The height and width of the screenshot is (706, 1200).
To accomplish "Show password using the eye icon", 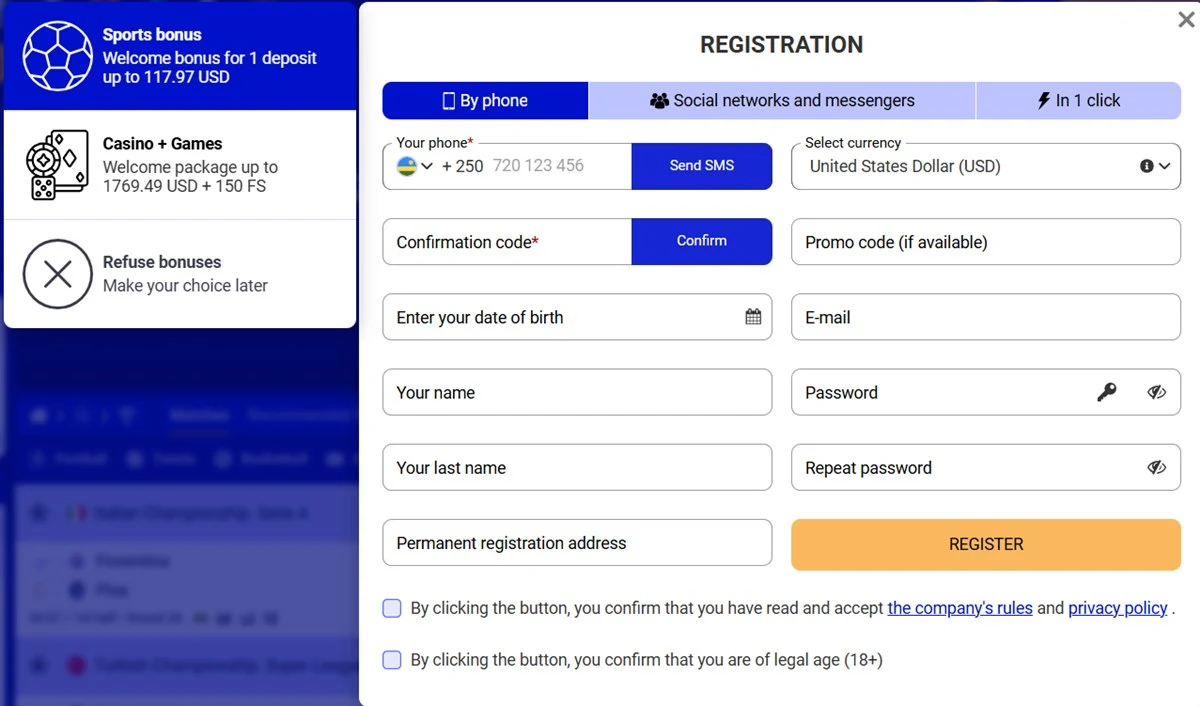I will coord(1157,392).
